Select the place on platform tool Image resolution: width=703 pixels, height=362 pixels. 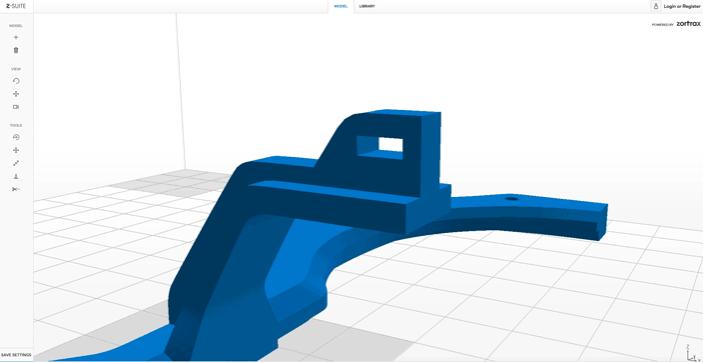[16, 176]
